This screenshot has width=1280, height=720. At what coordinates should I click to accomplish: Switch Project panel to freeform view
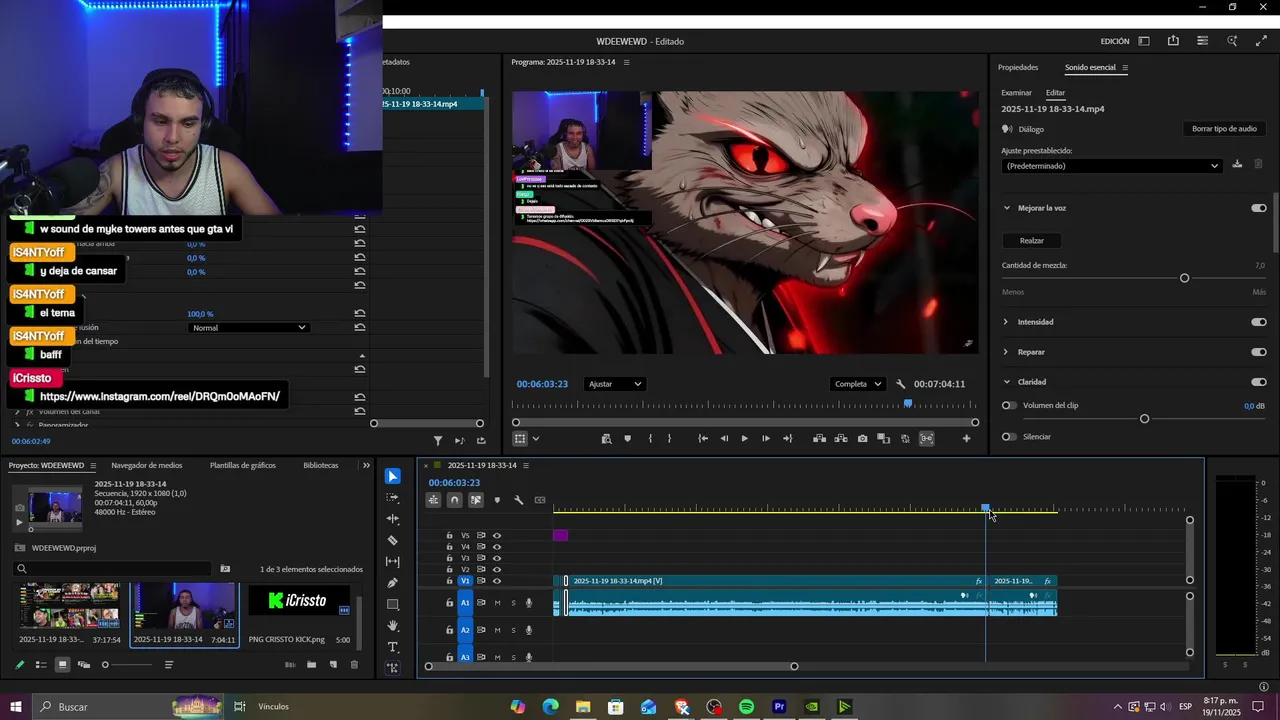pos(84,665)
